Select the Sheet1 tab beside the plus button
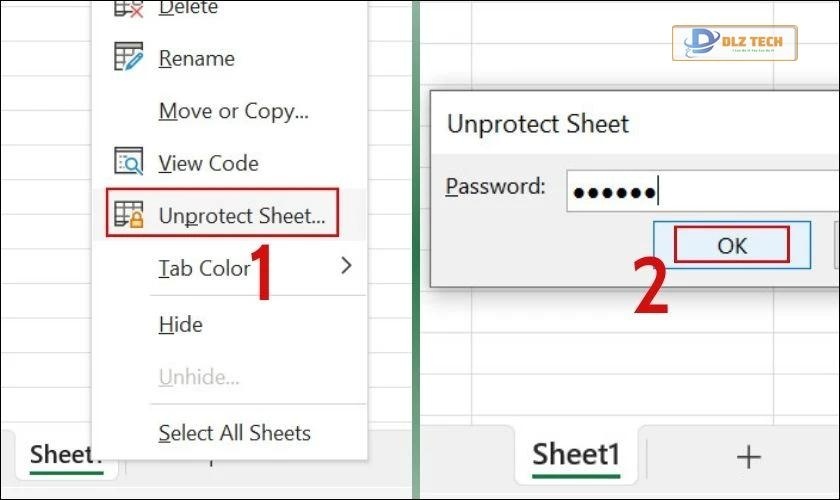840x500 pixels. pyautogui.click(x=576, y=456)
